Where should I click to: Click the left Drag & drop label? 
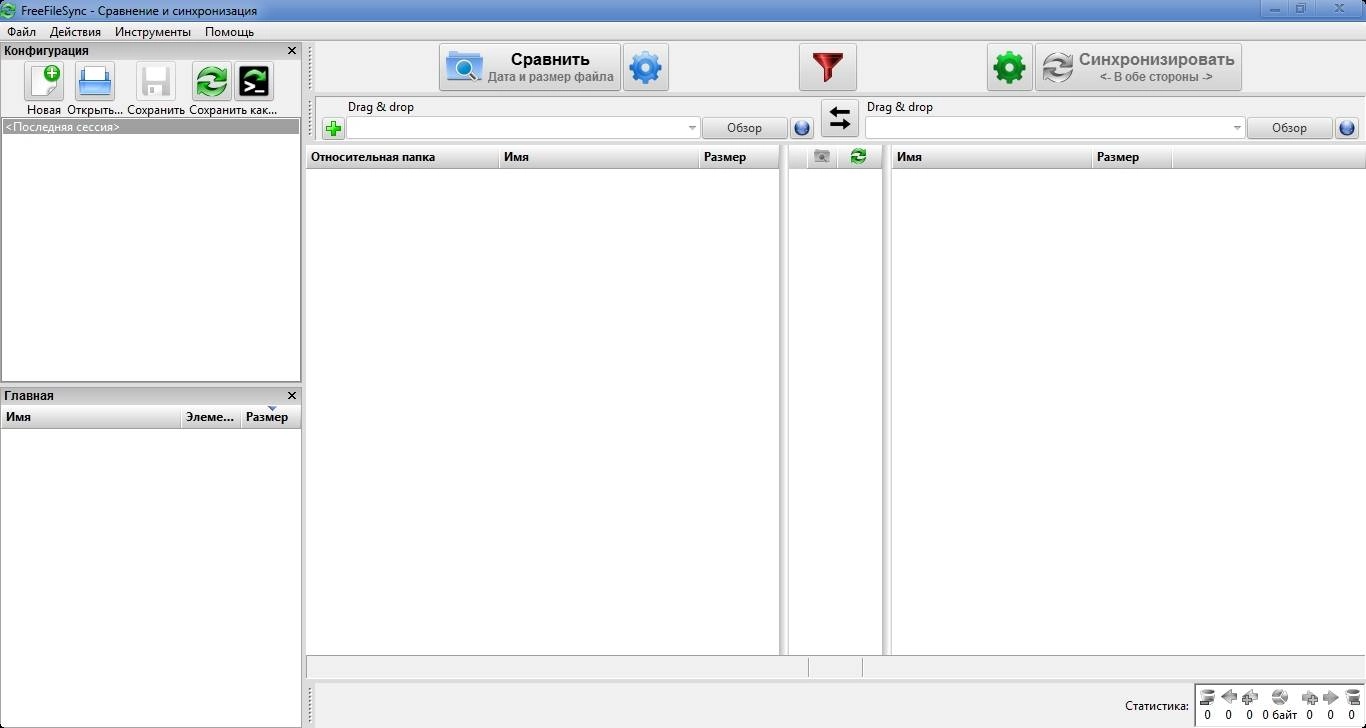pyautogui.click(x=381, y=107)
